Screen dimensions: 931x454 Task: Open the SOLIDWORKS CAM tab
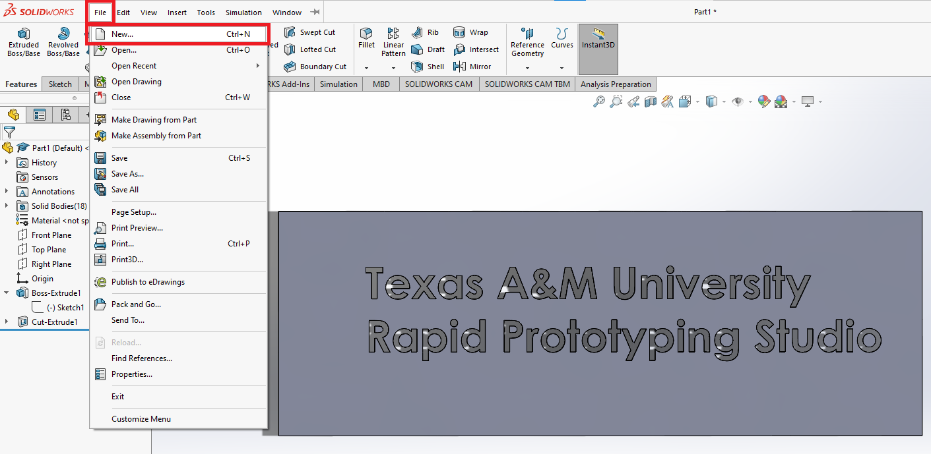click(x=437, y=84)
